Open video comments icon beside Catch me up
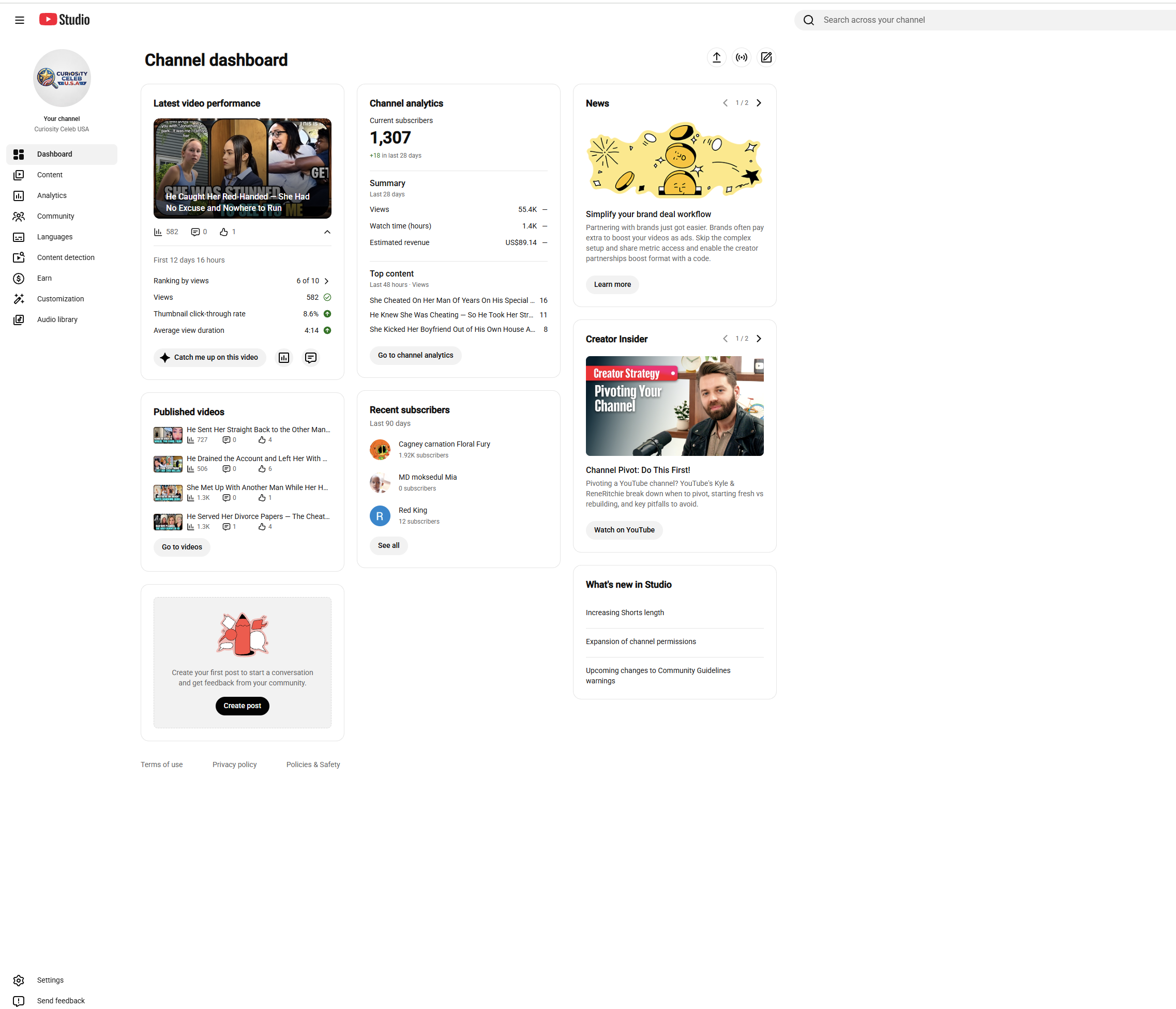This screenshot has height=1009, width=1176. coord(310,357)
